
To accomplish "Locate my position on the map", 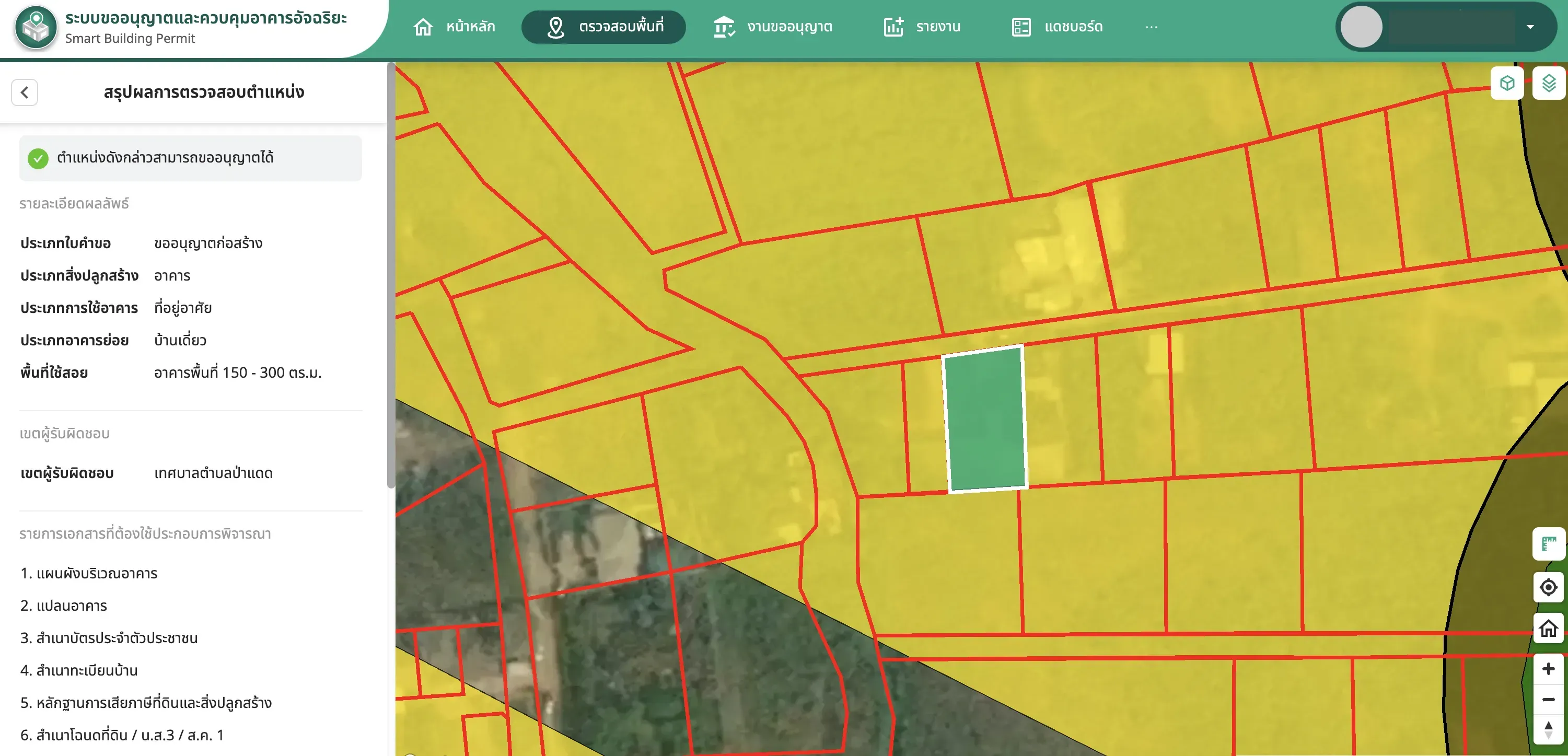I will coord(1549,587).
